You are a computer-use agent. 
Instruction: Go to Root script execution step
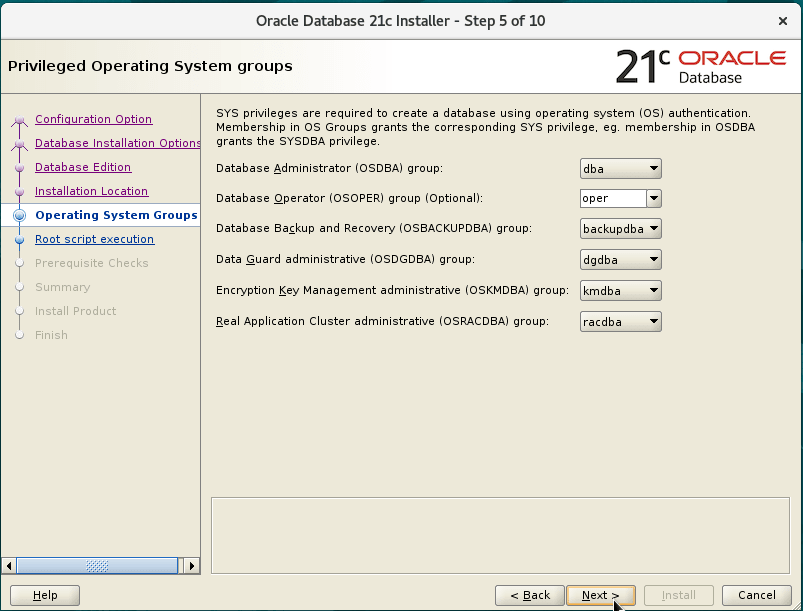click(x=94, y=239)
